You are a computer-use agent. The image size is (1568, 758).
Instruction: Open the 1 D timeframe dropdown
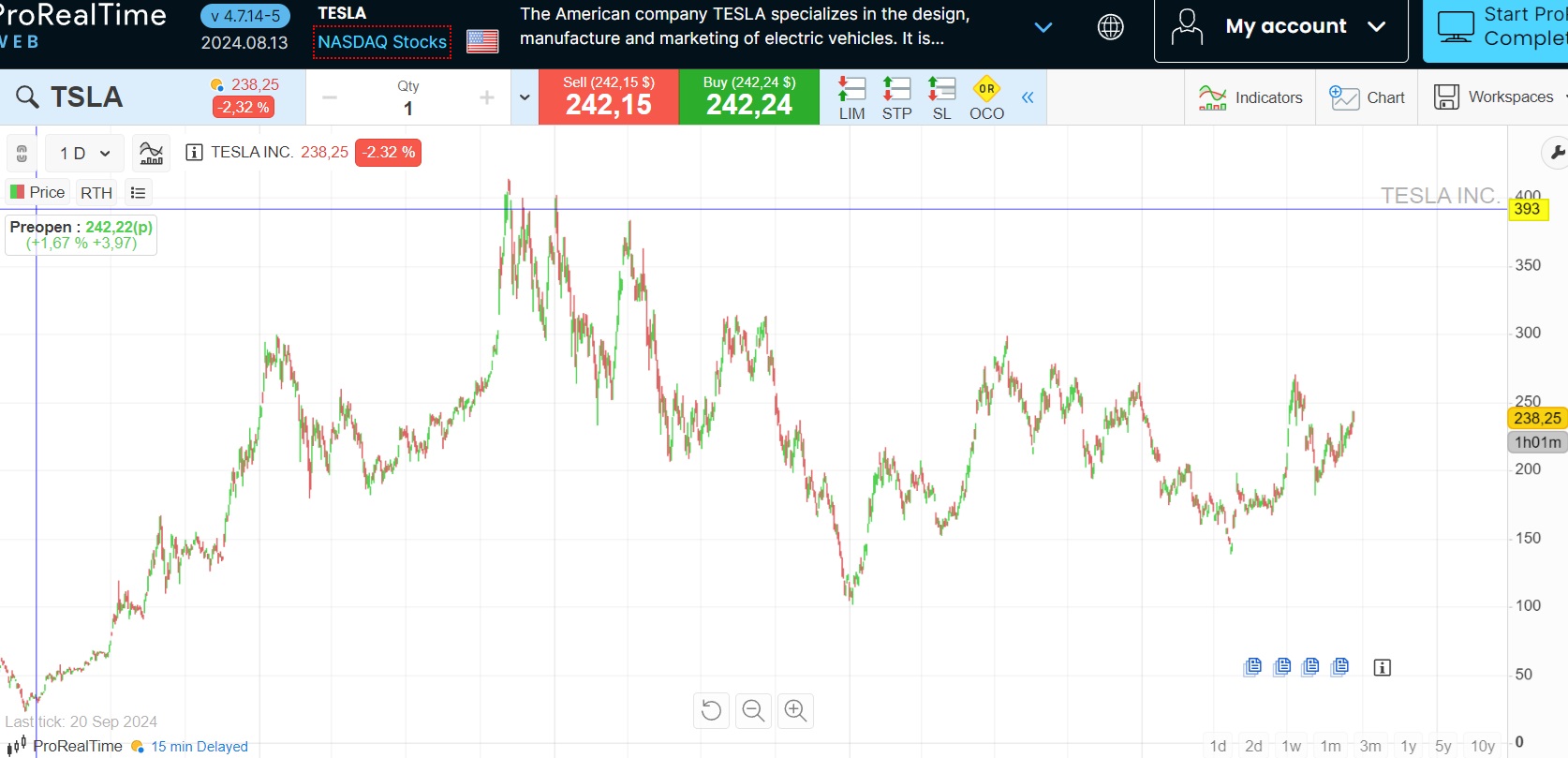[84, 153]
